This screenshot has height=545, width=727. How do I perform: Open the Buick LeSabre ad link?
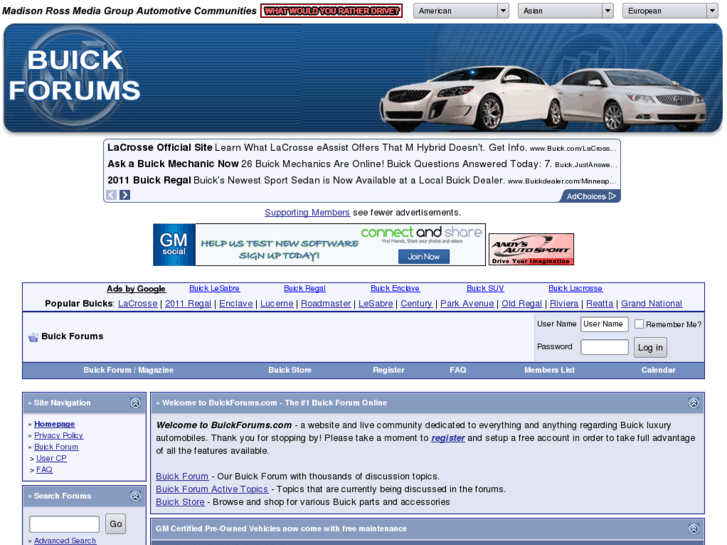tap(214, 289)
